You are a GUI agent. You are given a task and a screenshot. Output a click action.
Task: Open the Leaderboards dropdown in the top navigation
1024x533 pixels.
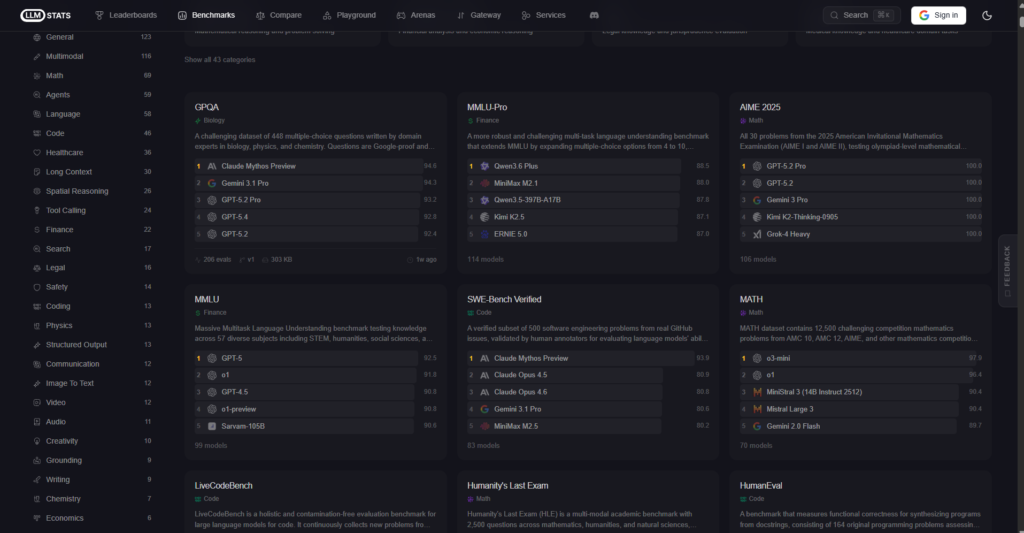coord(126,15)
